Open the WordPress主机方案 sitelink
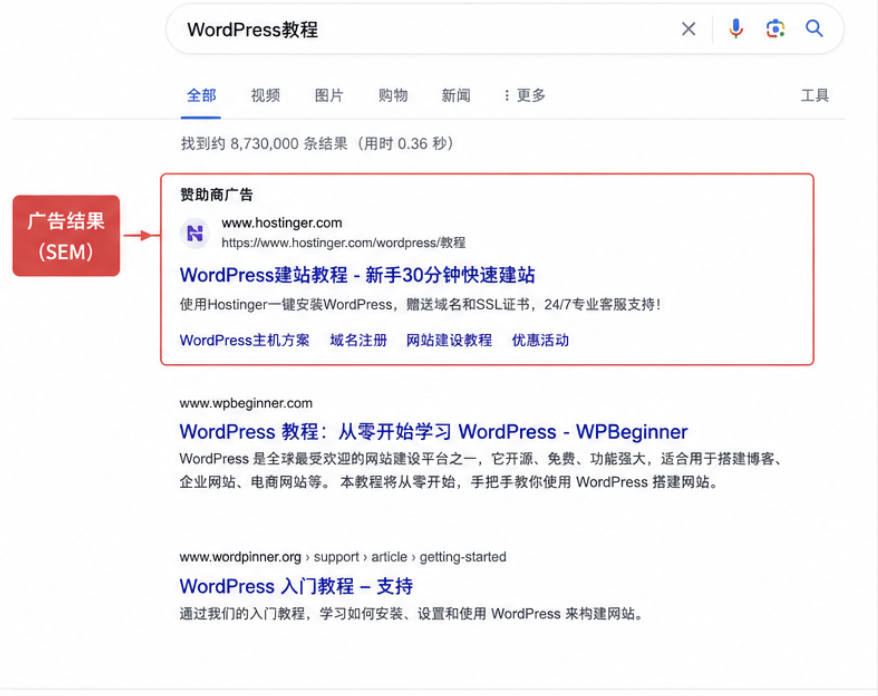This screenshot has height=696, width=878. tap(244, 340)
